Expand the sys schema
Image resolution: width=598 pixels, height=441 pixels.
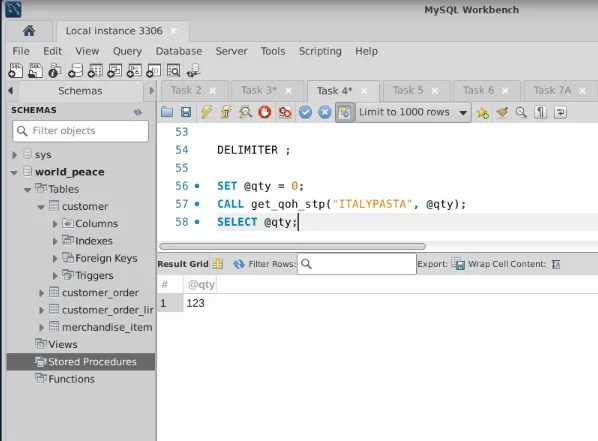click(14, 155)
